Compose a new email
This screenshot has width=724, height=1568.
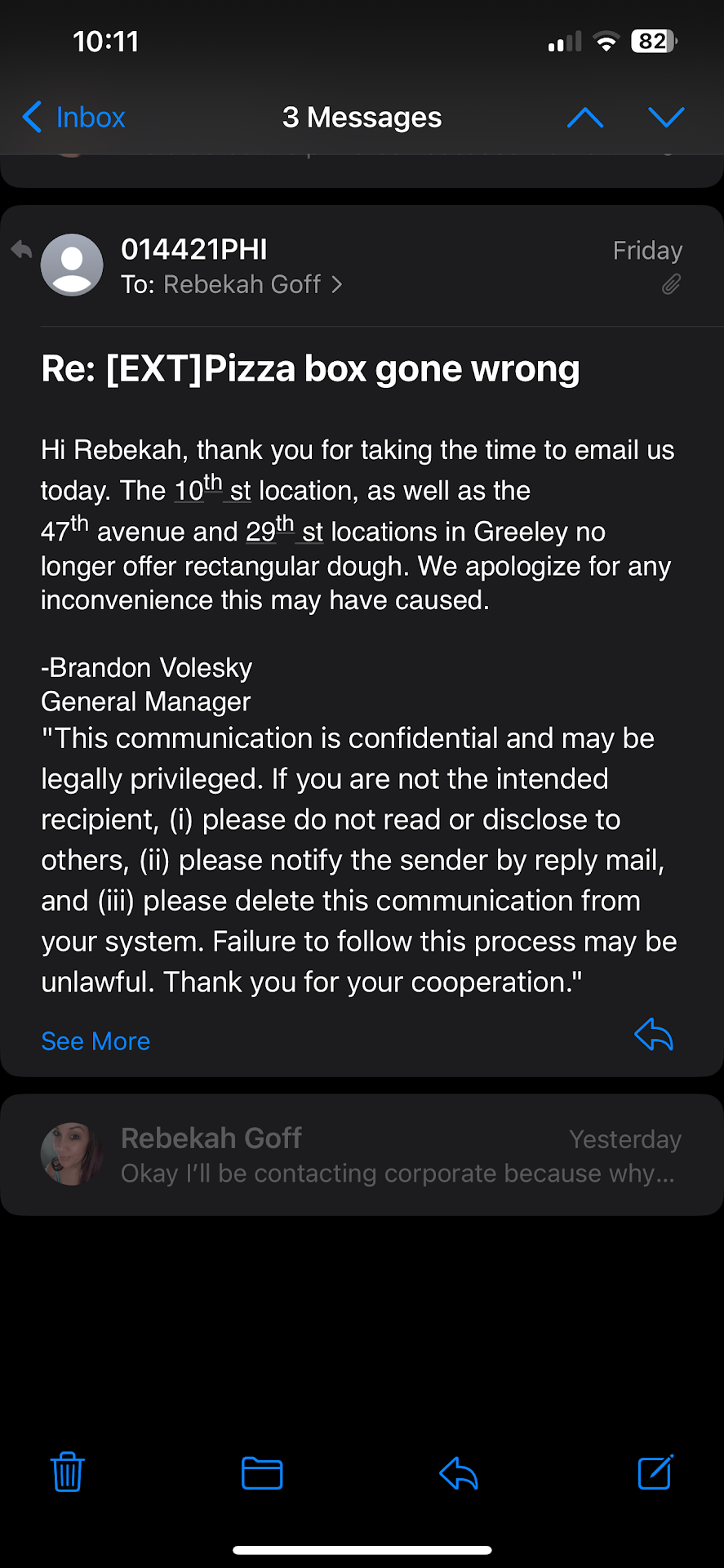655,1472
